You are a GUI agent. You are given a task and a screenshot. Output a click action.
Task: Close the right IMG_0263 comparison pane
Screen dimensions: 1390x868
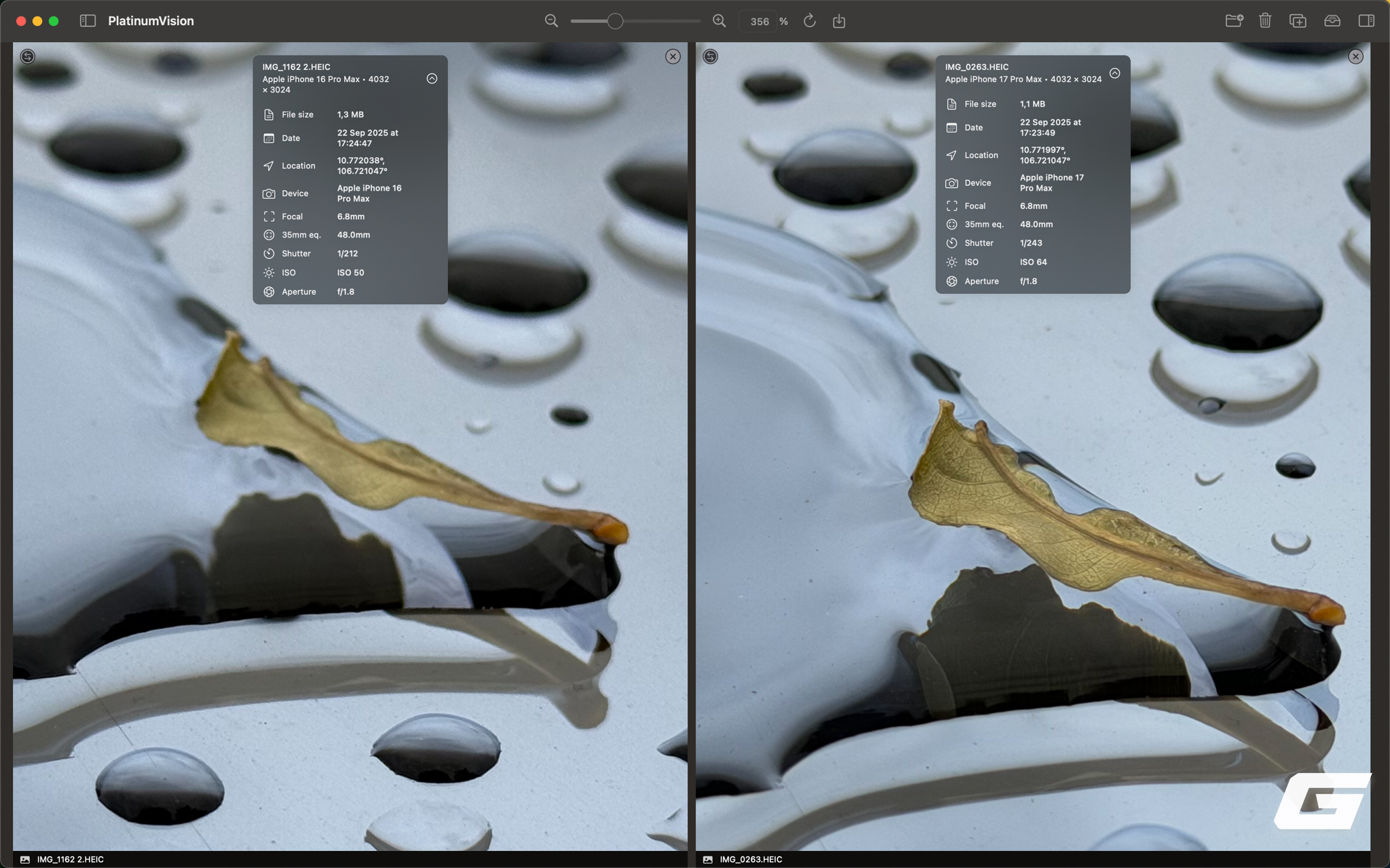point(1355,56)
